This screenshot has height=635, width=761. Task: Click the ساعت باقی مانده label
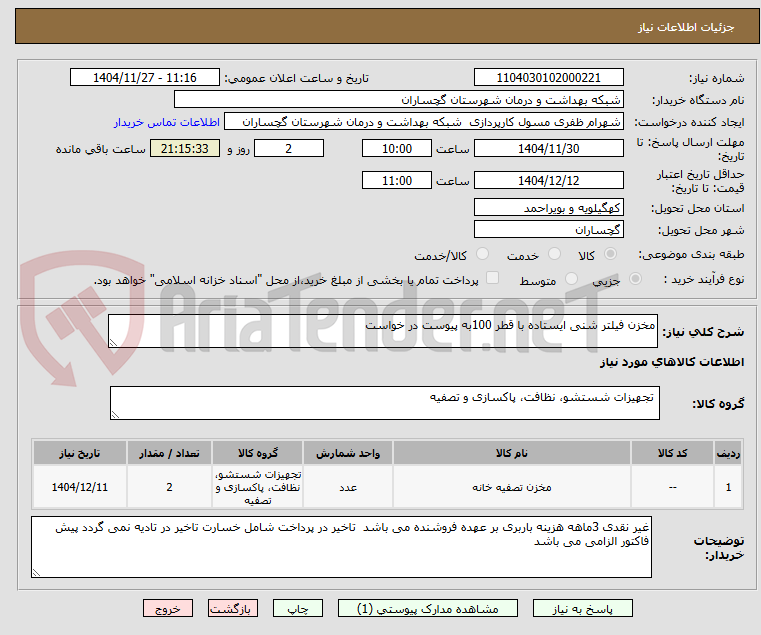pos(101,149)
